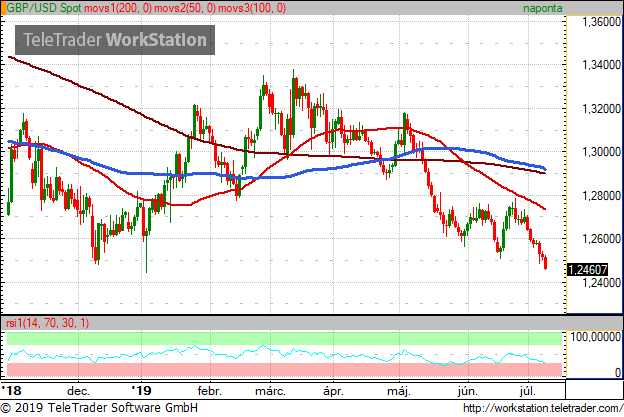This screenshot has height=417, width=624.
Task: Click the 1,34000 price axis label
Action: tap(601, 64)
